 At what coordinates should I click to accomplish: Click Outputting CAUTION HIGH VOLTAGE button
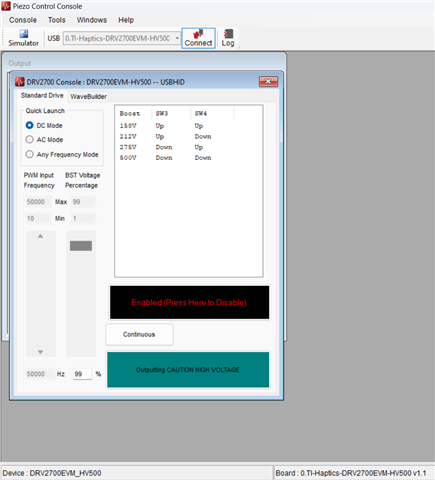click(x=188, y=370)
